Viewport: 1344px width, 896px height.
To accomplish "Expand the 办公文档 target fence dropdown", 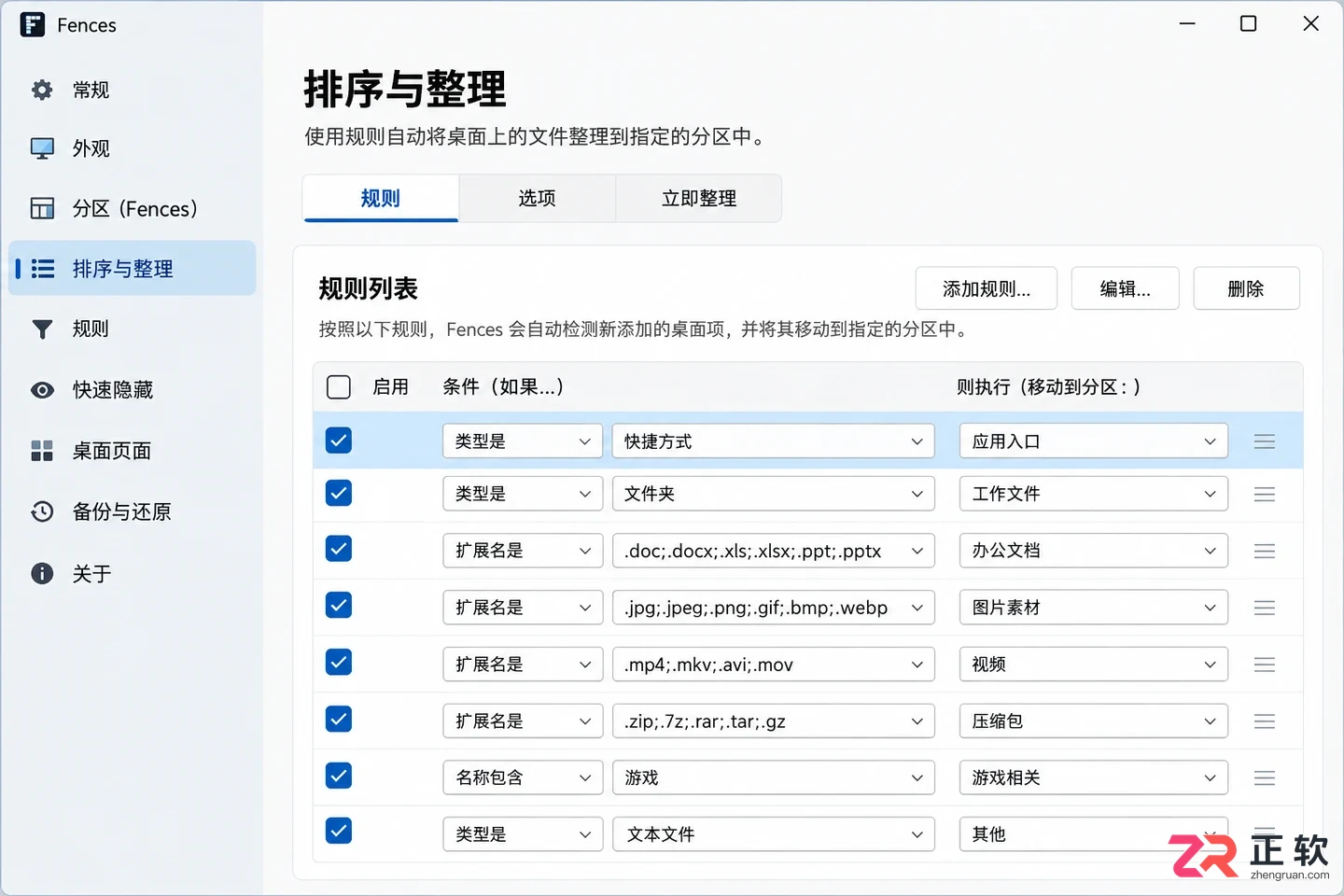I will [1094, 551].
